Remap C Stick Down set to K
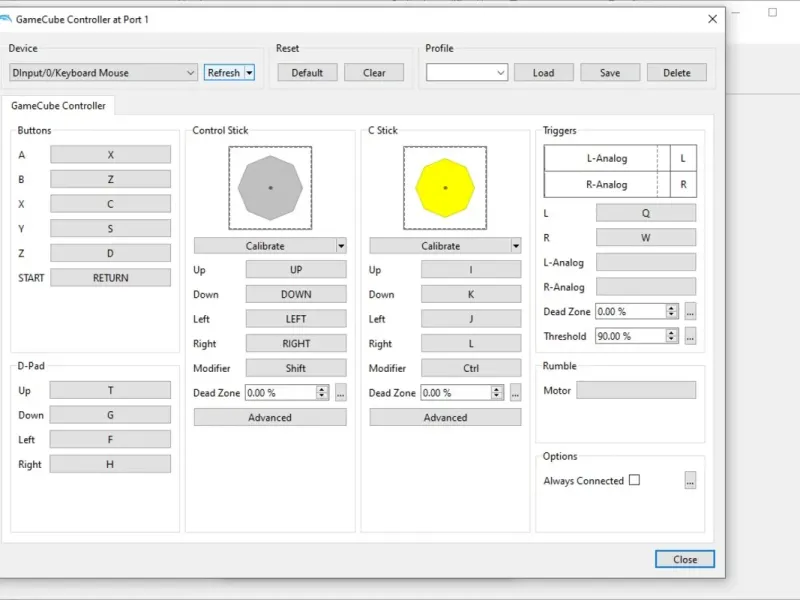This screenshot has height=600, width=800. (x=471, y=294)
